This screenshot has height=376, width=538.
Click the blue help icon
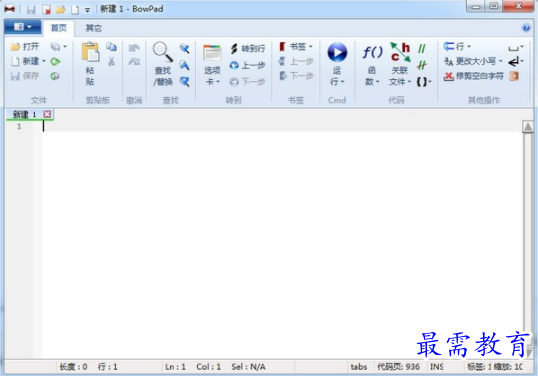[526, 28]
